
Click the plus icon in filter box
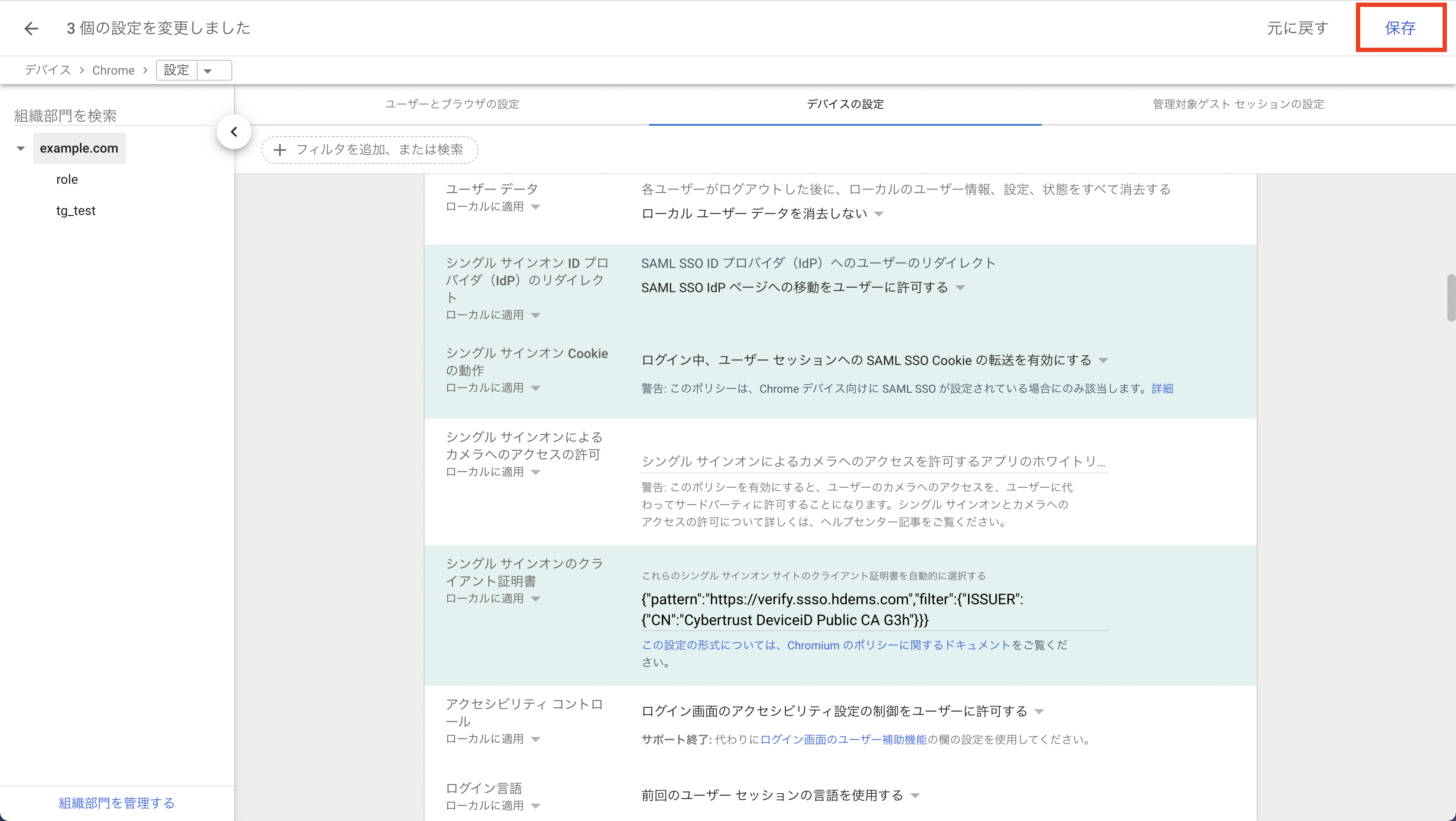[x=280, y=150]
